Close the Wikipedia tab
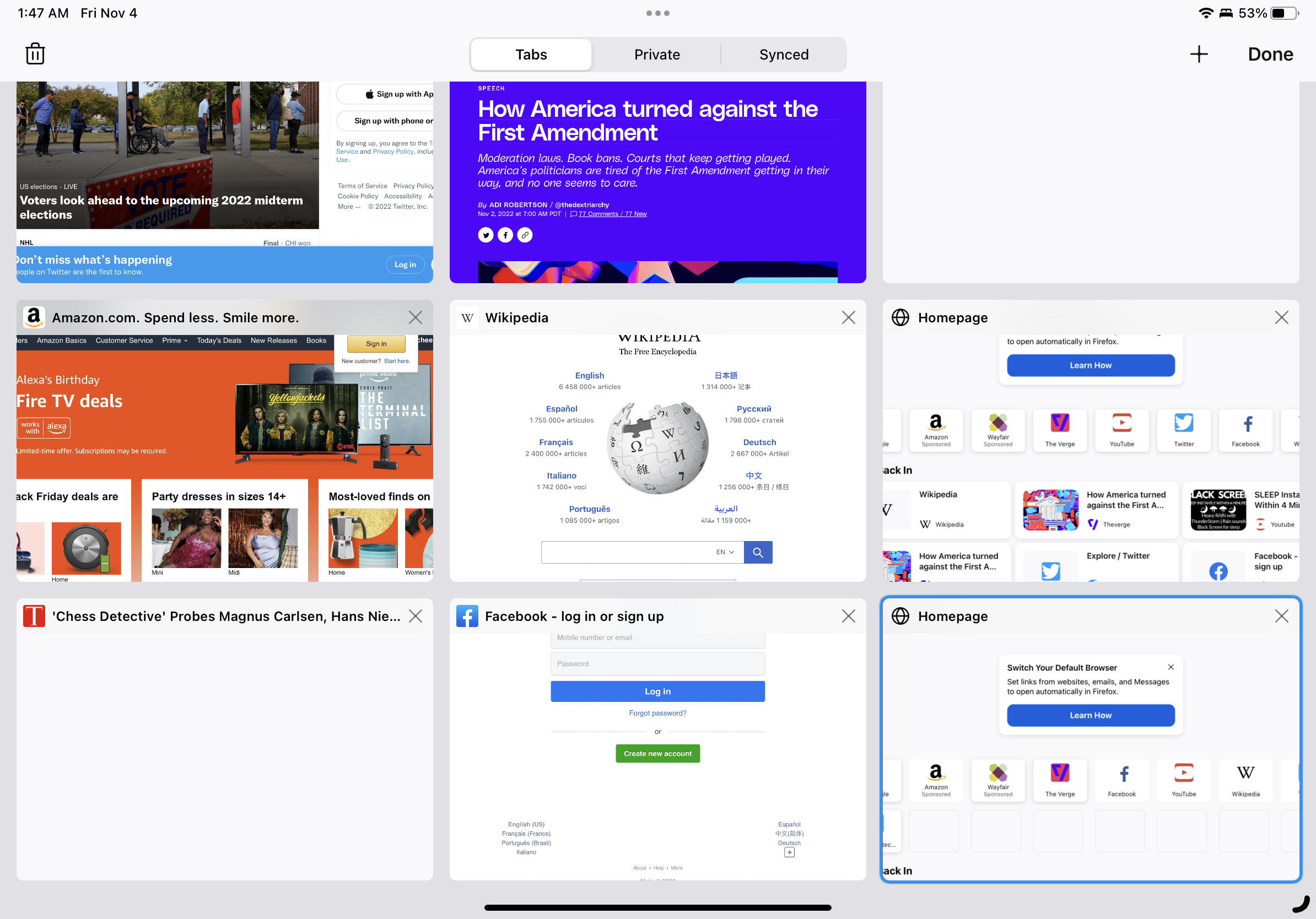This screenshot has width=1316, height=919. click(x=848, y=317)
